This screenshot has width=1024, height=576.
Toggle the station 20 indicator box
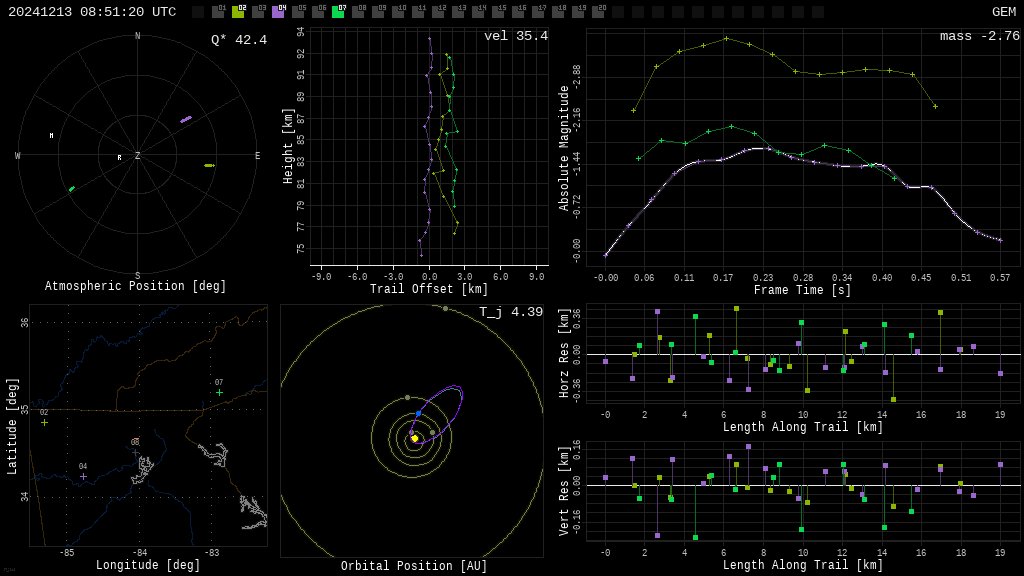[598, 12]
